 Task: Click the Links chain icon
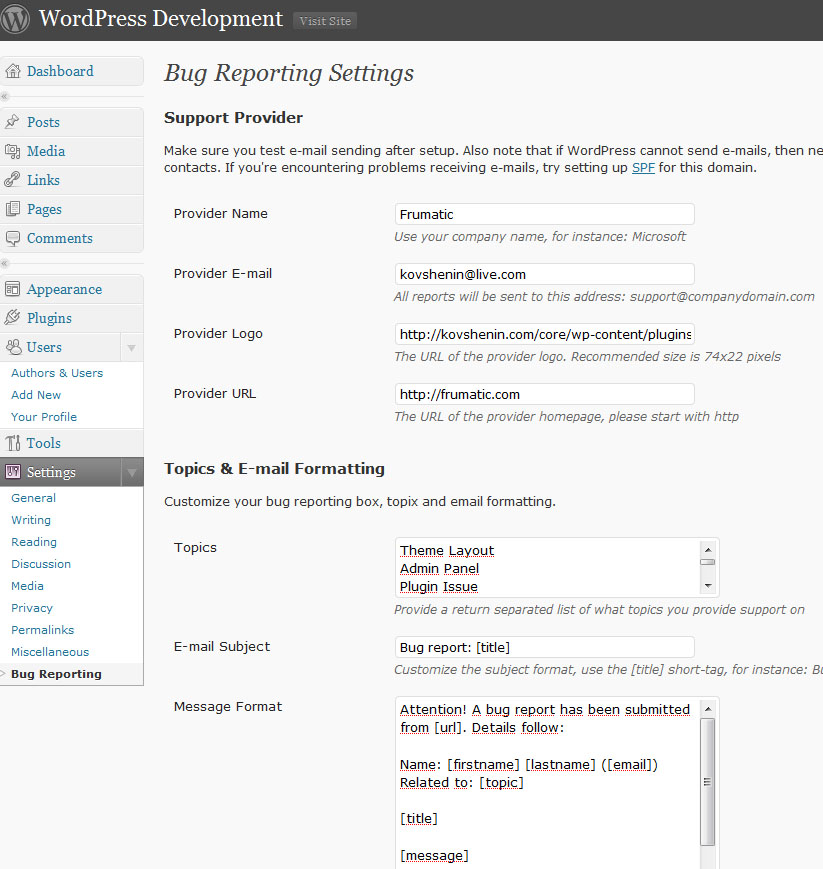(x=12, y=180)
